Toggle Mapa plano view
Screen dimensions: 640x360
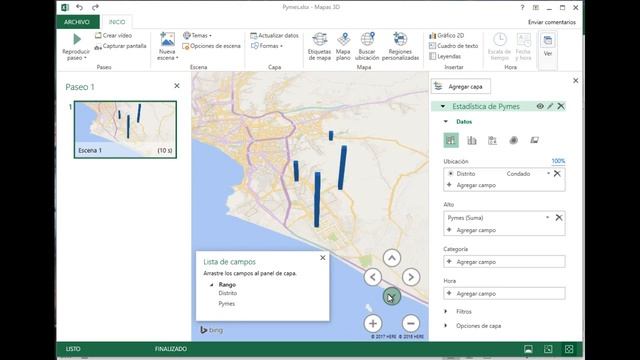[343, 46]
